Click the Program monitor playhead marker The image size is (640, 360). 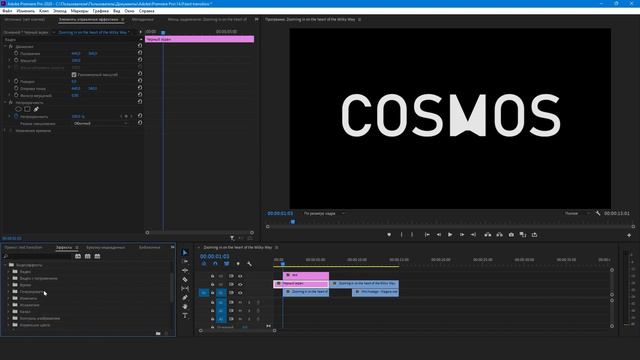click(x=293, y=222)
